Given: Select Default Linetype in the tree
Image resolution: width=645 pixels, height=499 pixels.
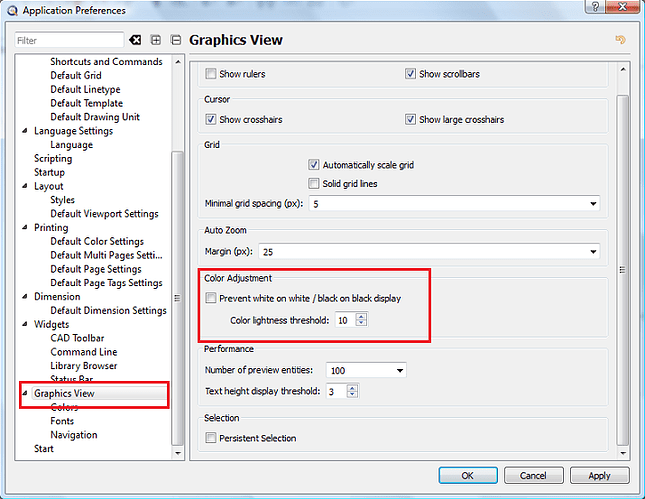Looking at the screenshot, I should pos(86,89).
